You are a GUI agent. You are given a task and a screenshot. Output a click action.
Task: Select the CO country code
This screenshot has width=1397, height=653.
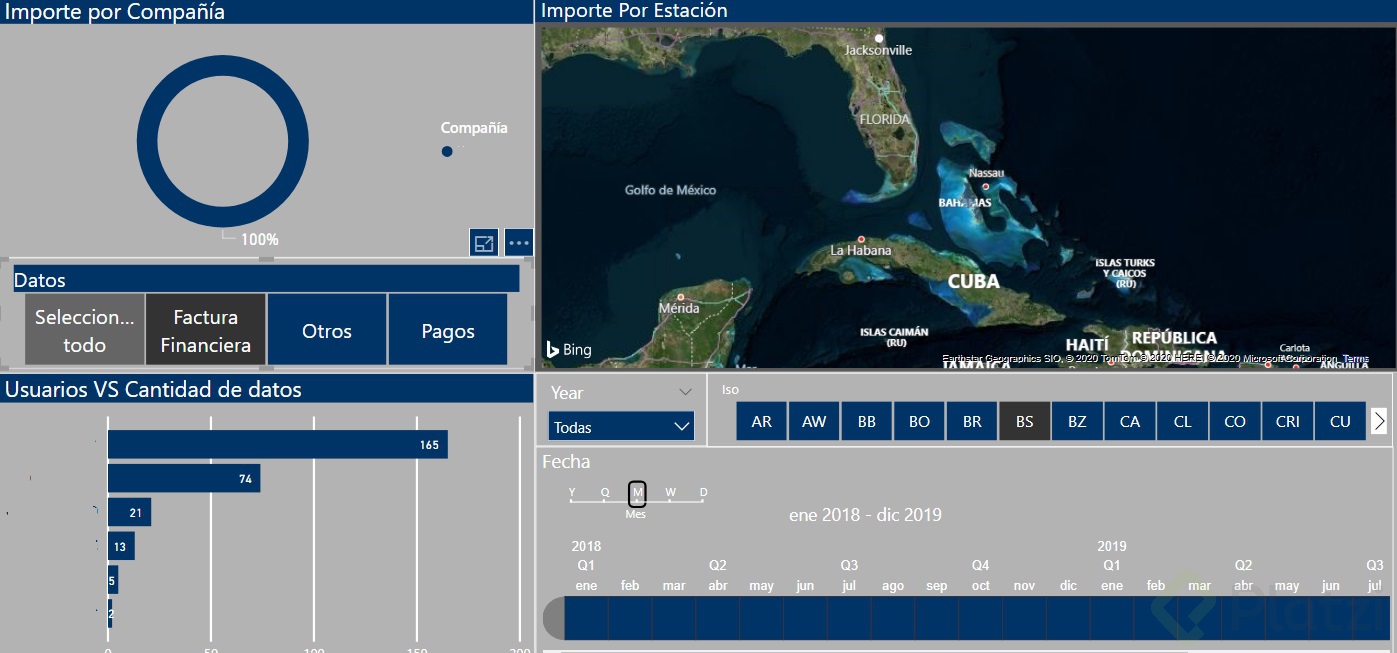point(1235,421)
